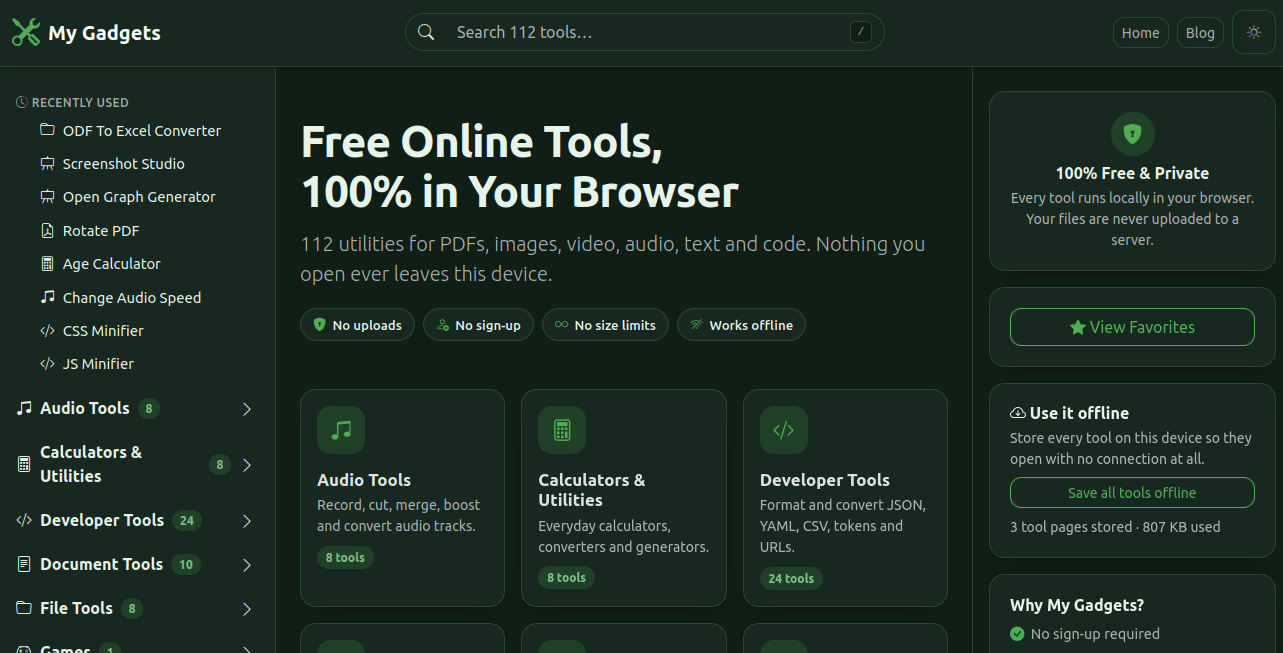
Task: Open the Home nav link
Action: coord(1141,32)
